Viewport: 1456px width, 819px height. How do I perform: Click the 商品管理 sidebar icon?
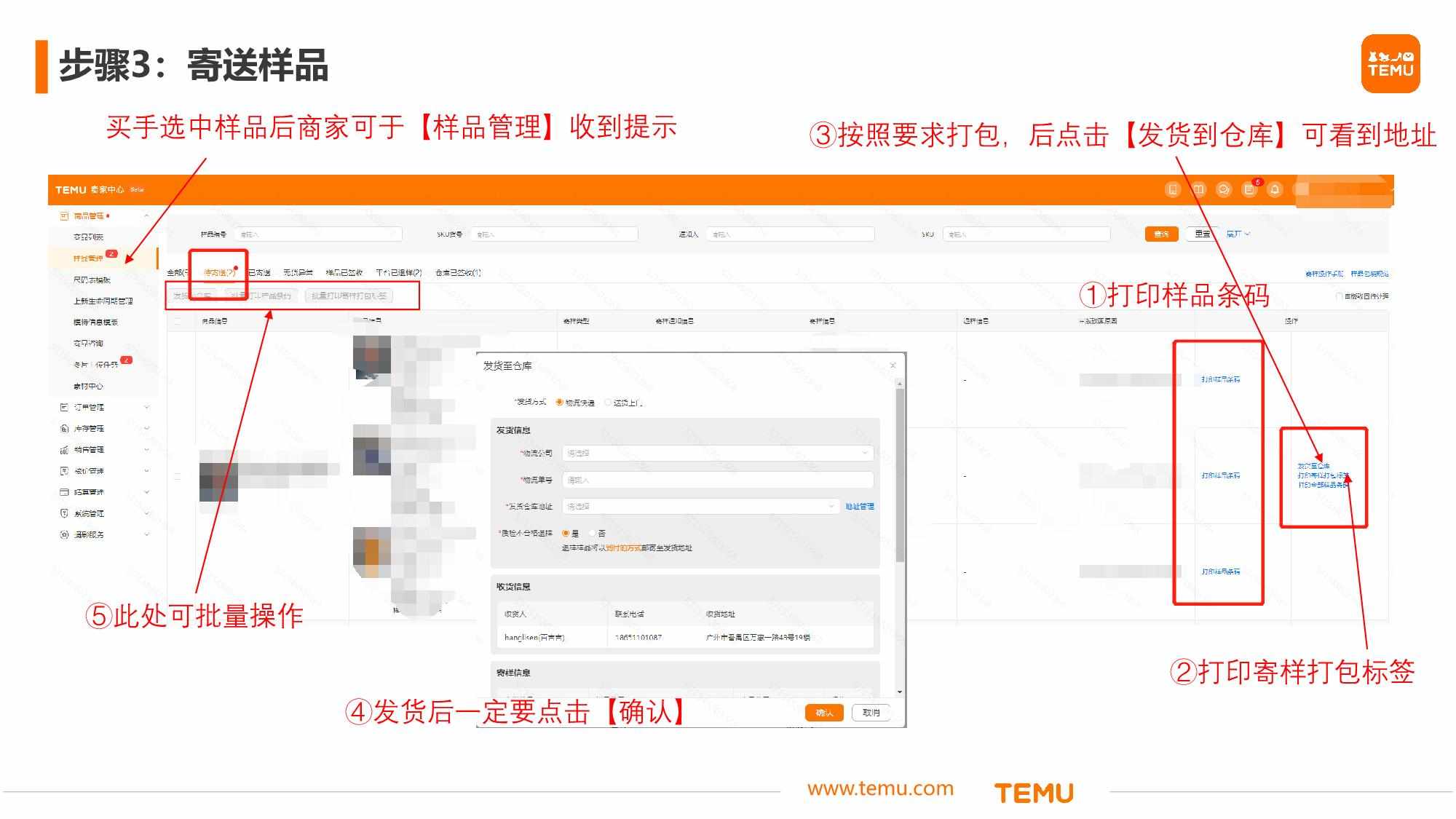click(x=64, y=216)
